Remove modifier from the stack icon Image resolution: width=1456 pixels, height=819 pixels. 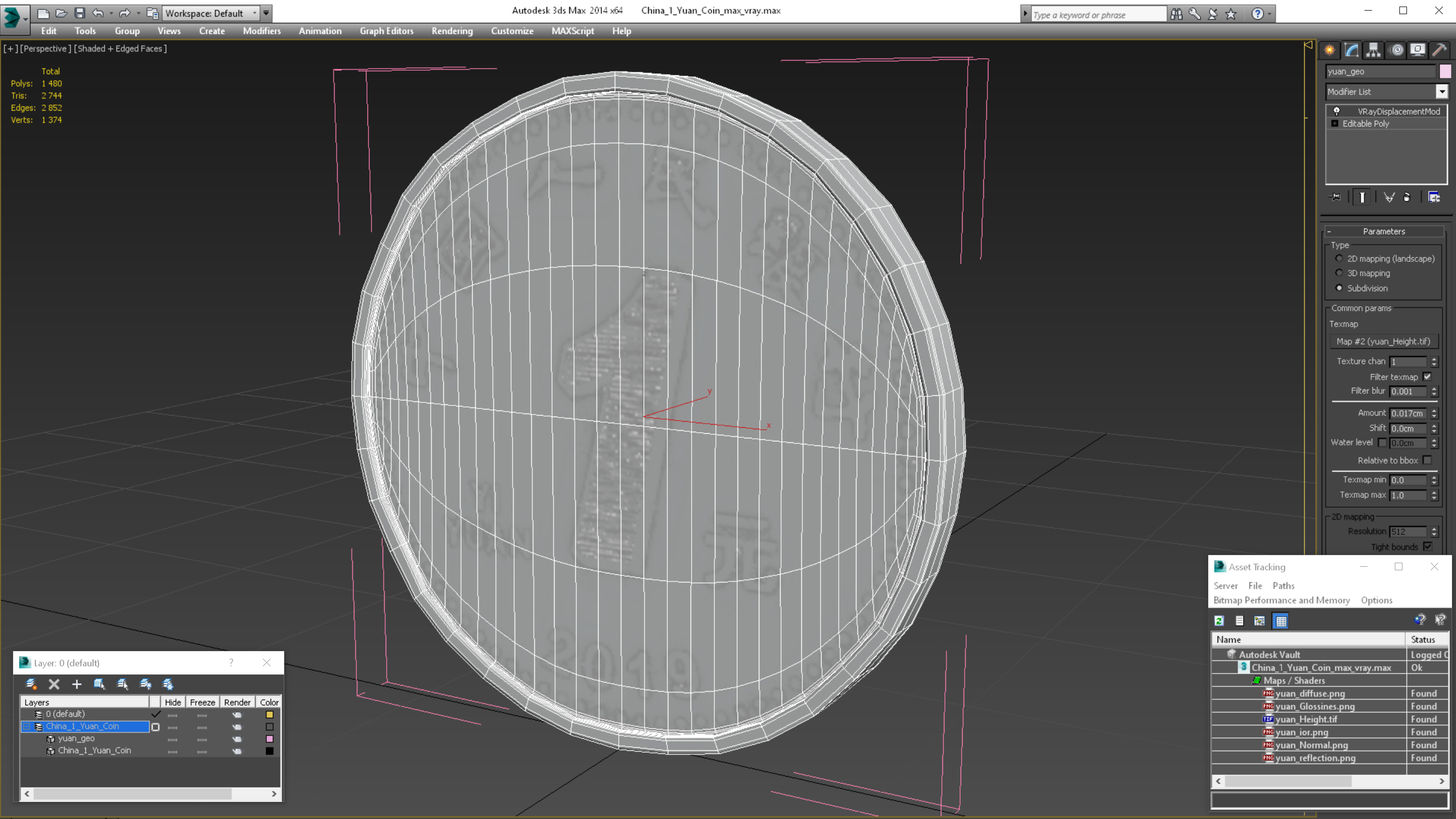click(x=1407, y=197)
